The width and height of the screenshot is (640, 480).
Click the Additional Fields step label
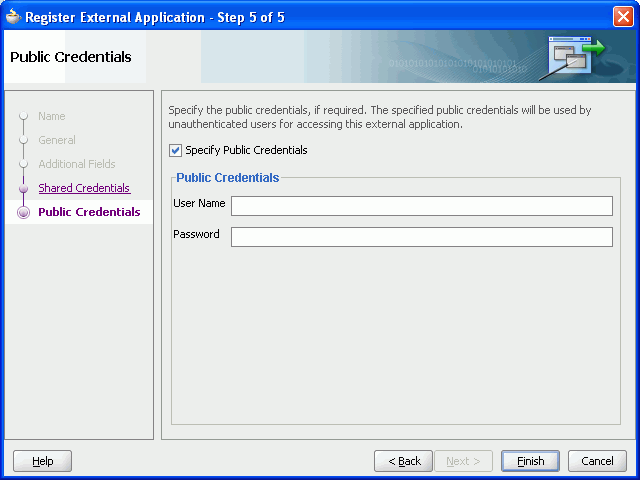click(x=77, y=164)
